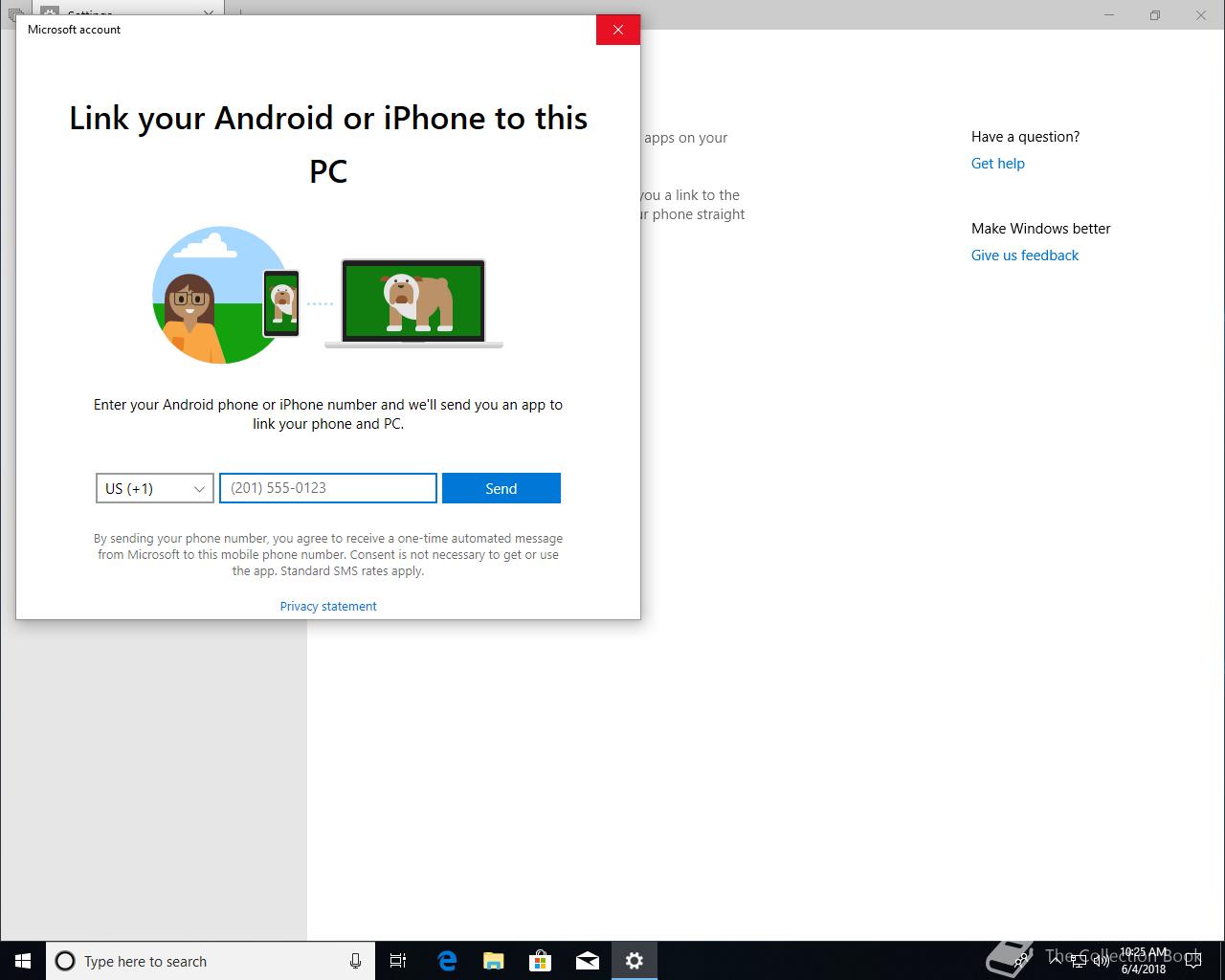Viewport: 1225px width, 980px height.
Task: Focus the phone number input field
Action: click(328, 488)
